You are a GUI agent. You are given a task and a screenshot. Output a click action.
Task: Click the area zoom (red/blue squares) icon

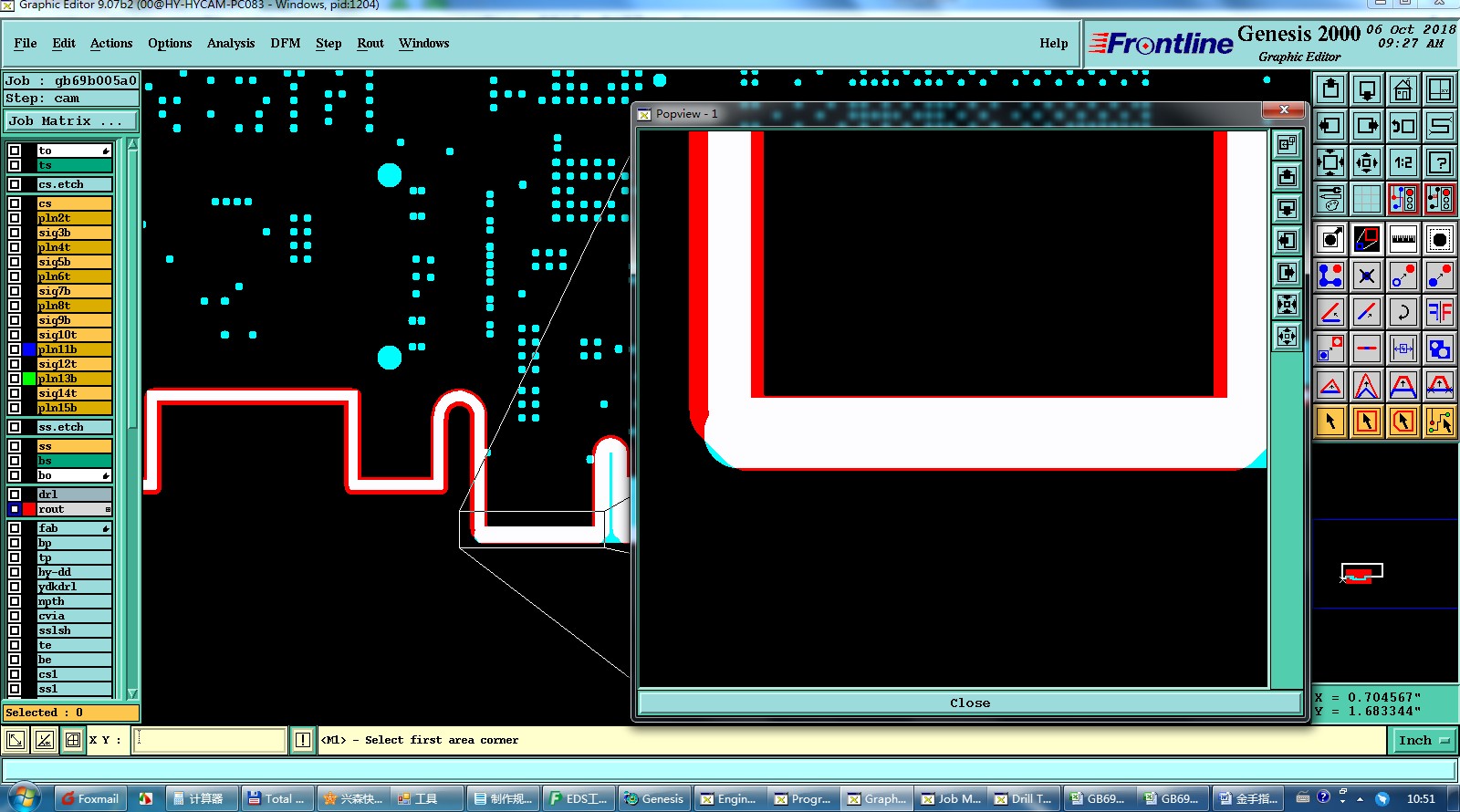[x=1367, y=240]
